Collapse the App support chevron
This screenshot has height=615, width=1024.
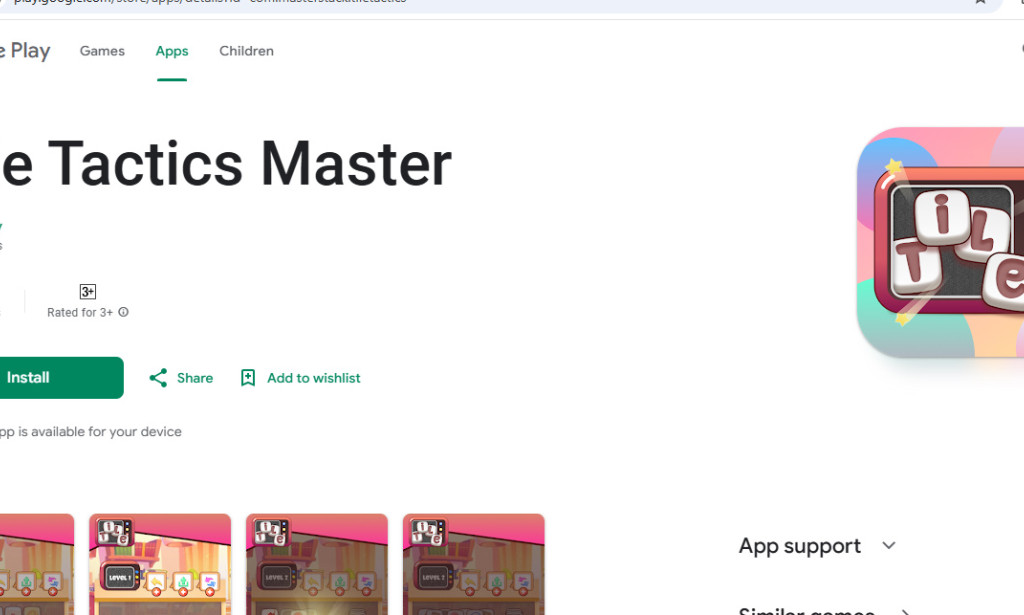(x=888, y=546)
